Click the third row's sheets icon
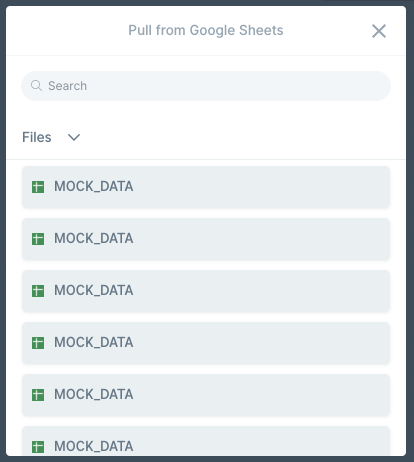The height and width of the screenshot is (462, 414). pos(38,291)
